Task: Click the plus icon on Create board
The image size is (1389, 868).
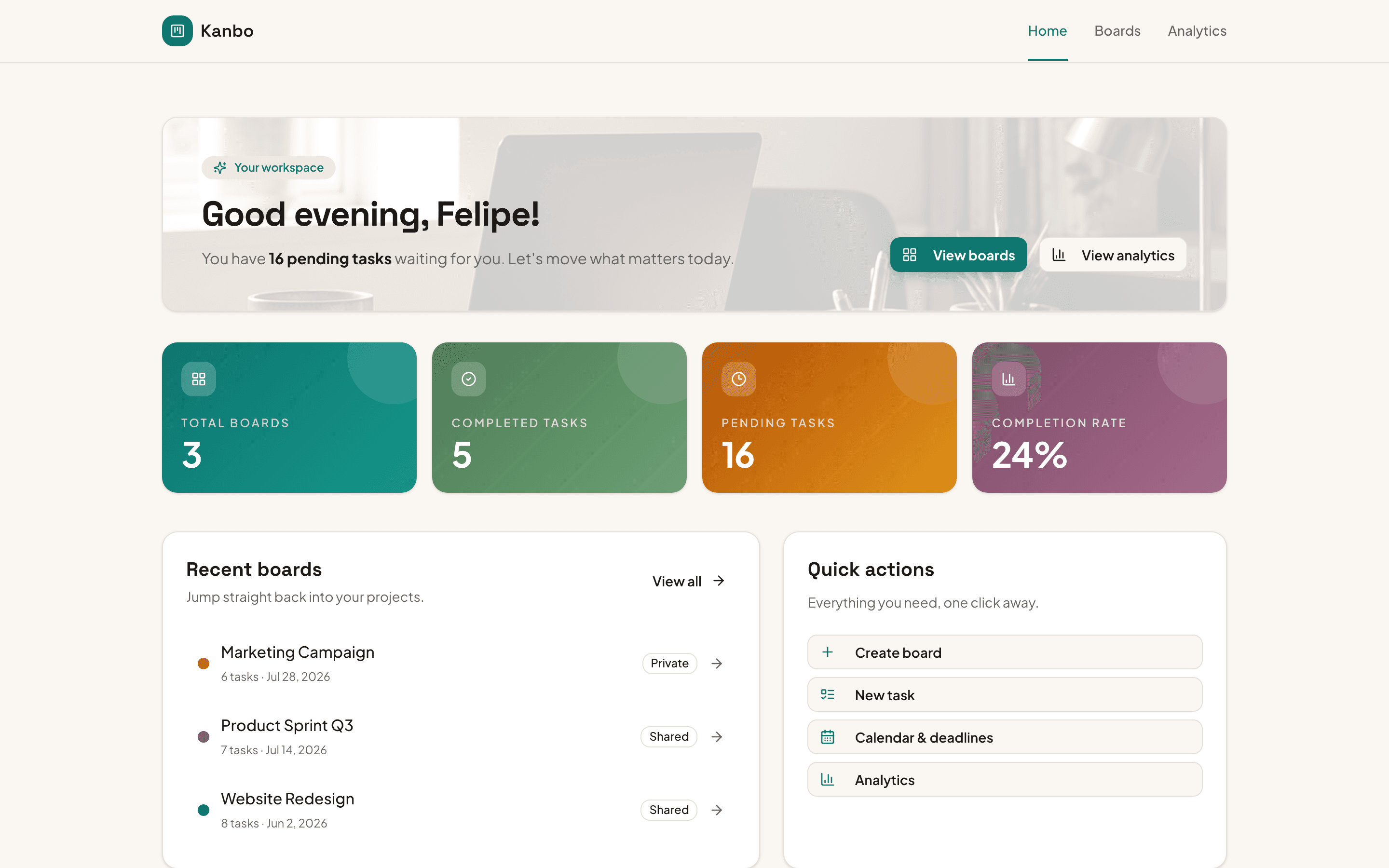Action: (827, 652)
